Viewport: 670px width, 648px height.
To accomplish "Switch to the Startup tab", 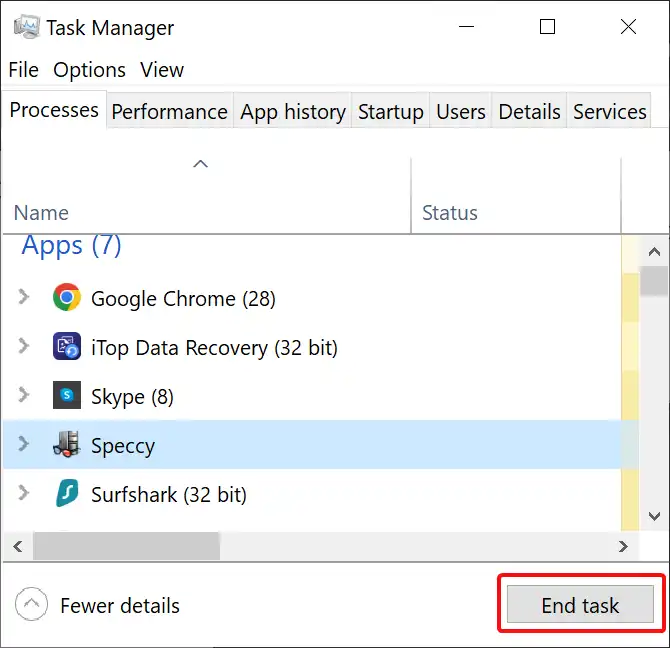I will [x=391, y=111].
